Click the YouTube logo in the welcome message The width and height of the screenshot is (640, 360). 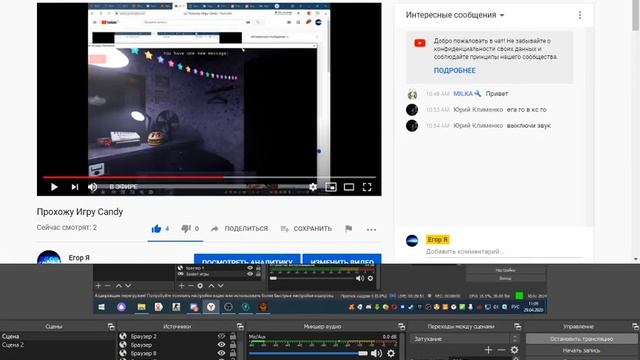420,43
